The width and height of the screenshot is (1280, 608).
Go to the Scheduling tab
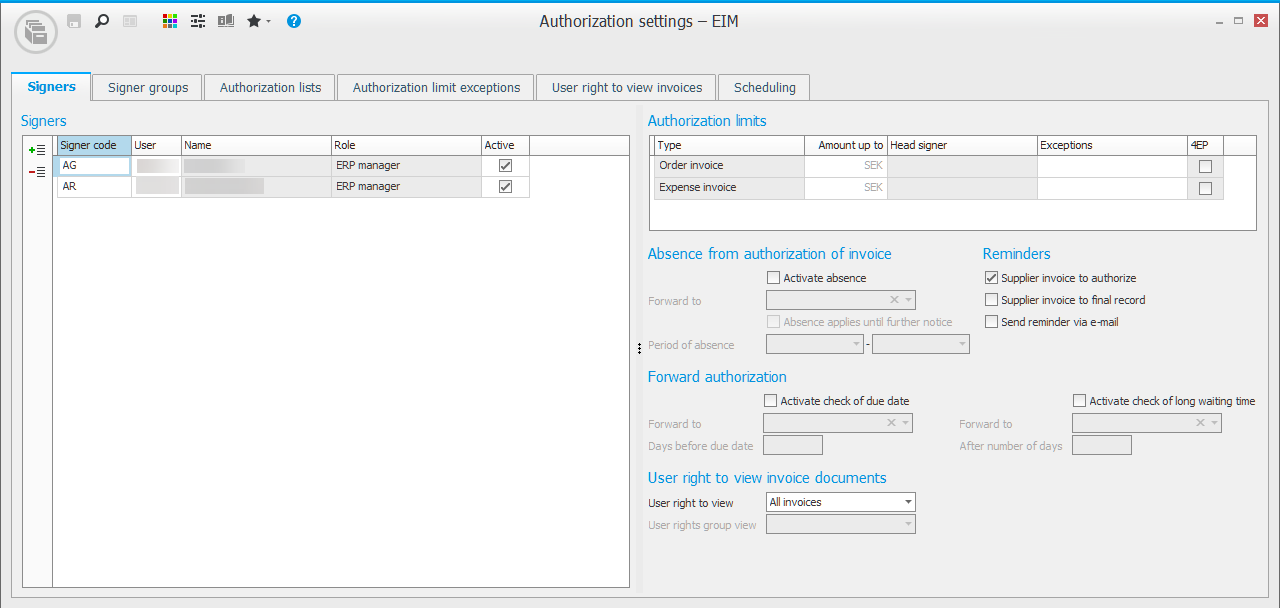point(764,88)
